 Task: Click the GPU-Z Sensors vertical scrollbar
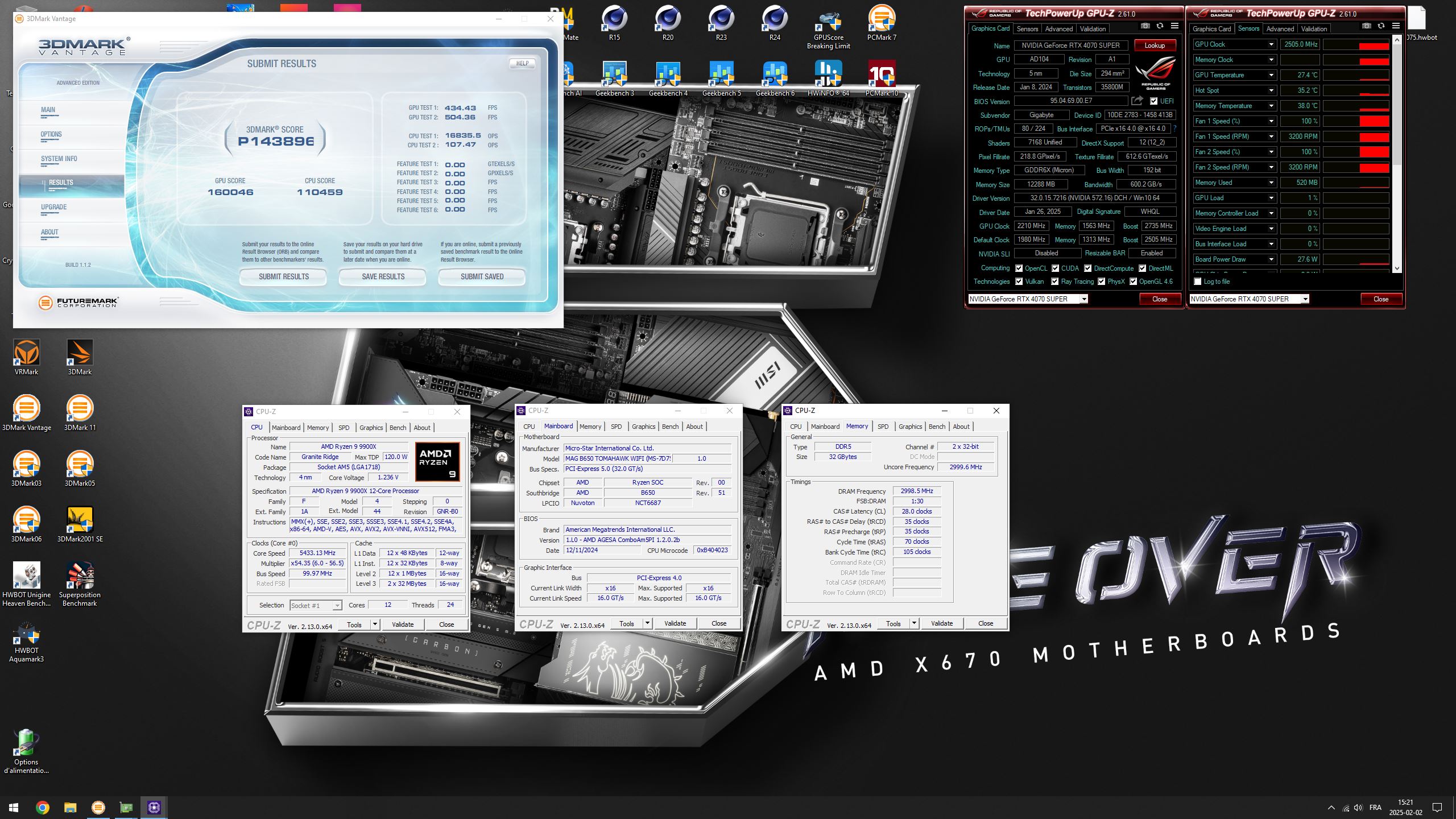coord(1397,154)
